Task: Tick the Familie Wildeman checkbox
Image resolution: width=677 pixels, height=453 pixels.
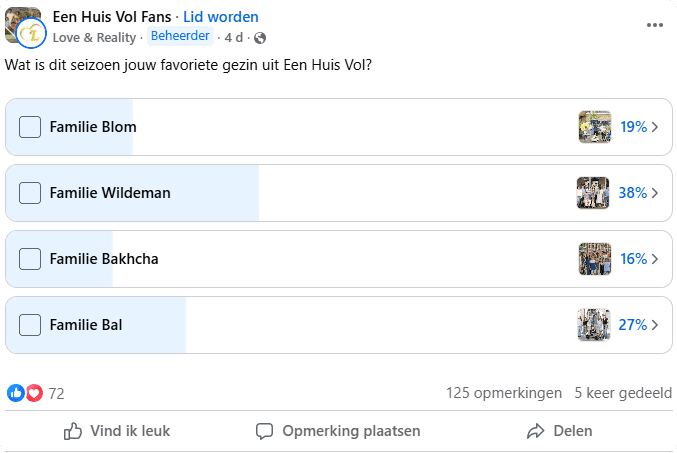Action: click(31, 193)
